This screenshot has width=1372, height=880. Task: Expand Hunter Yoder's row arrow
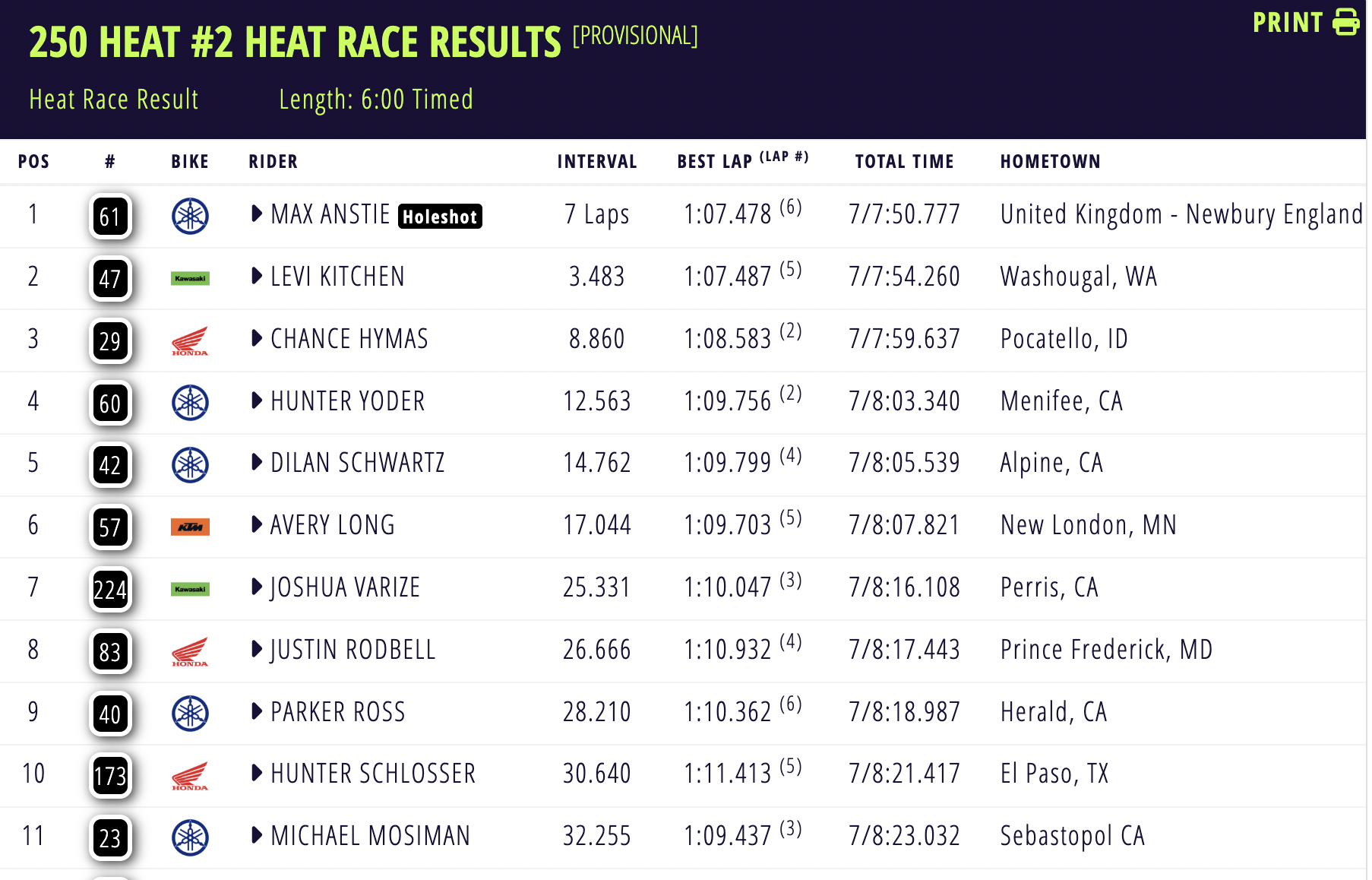[257, 400]
